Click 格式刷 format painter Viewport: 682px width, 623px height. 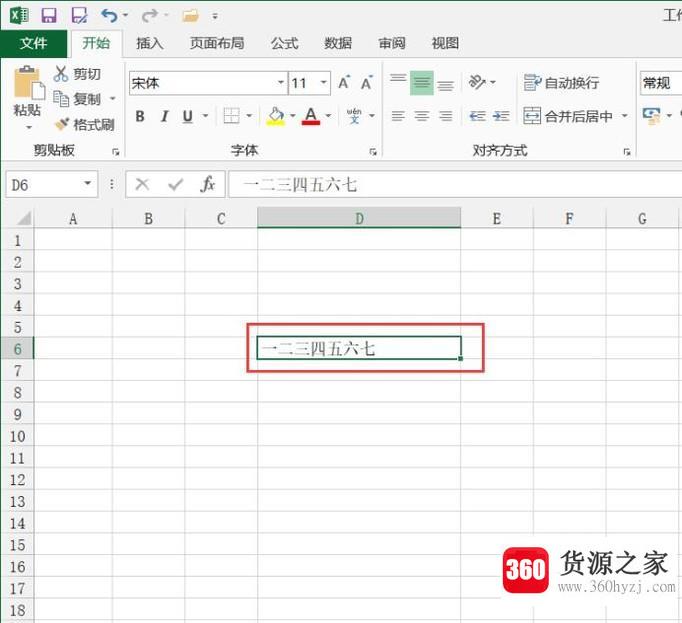85,125
